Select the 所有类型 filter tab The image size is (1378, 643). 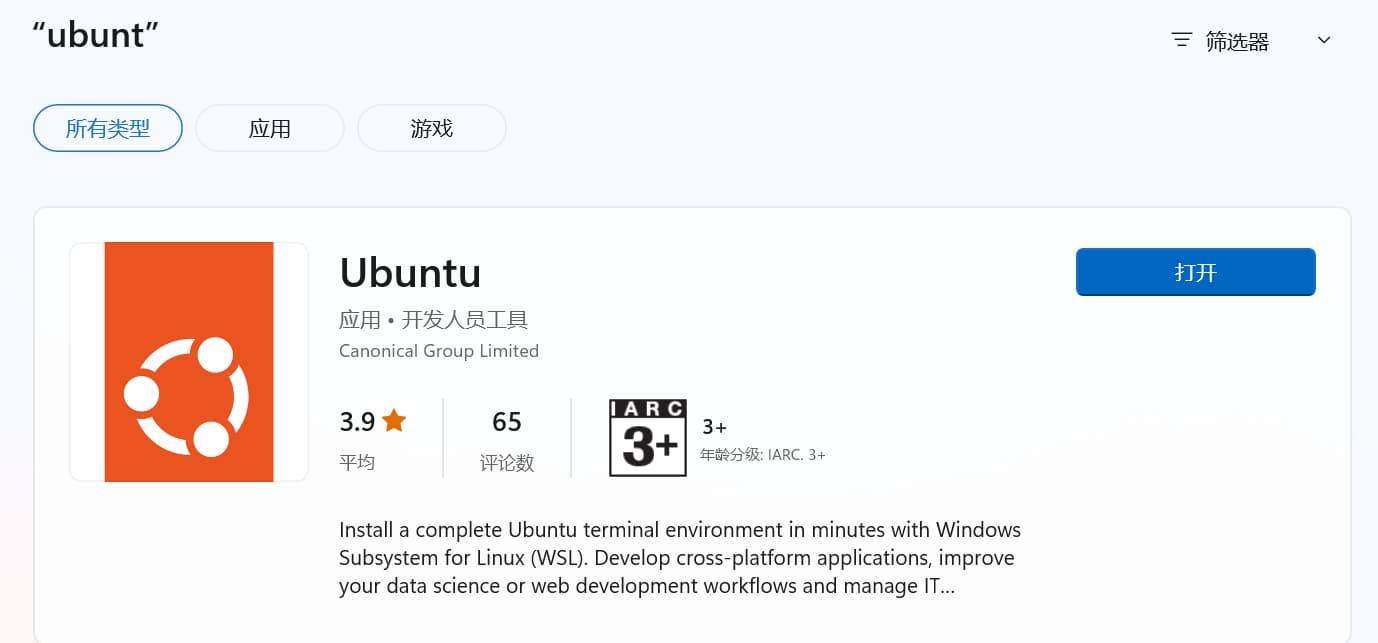coord(108,128)
